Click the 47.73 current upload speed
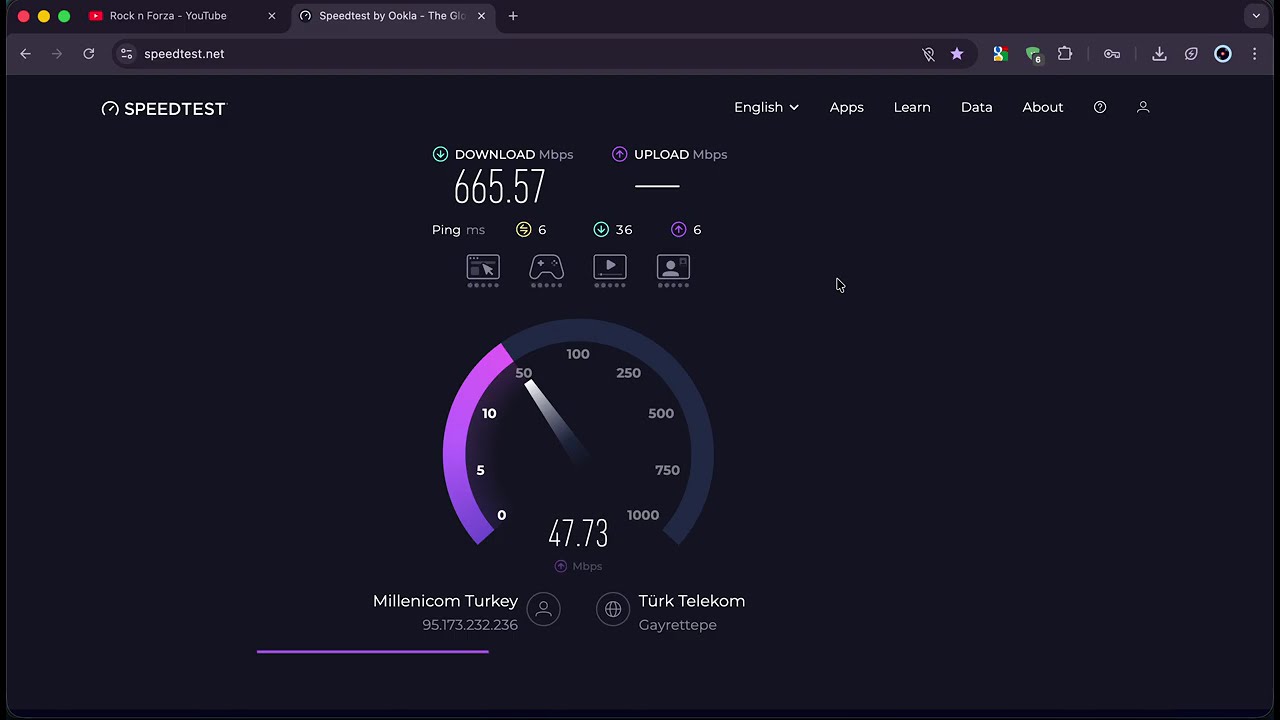The height and width of the screenshot is (720, 1280). pyautogui.click(x=578, y=534)
